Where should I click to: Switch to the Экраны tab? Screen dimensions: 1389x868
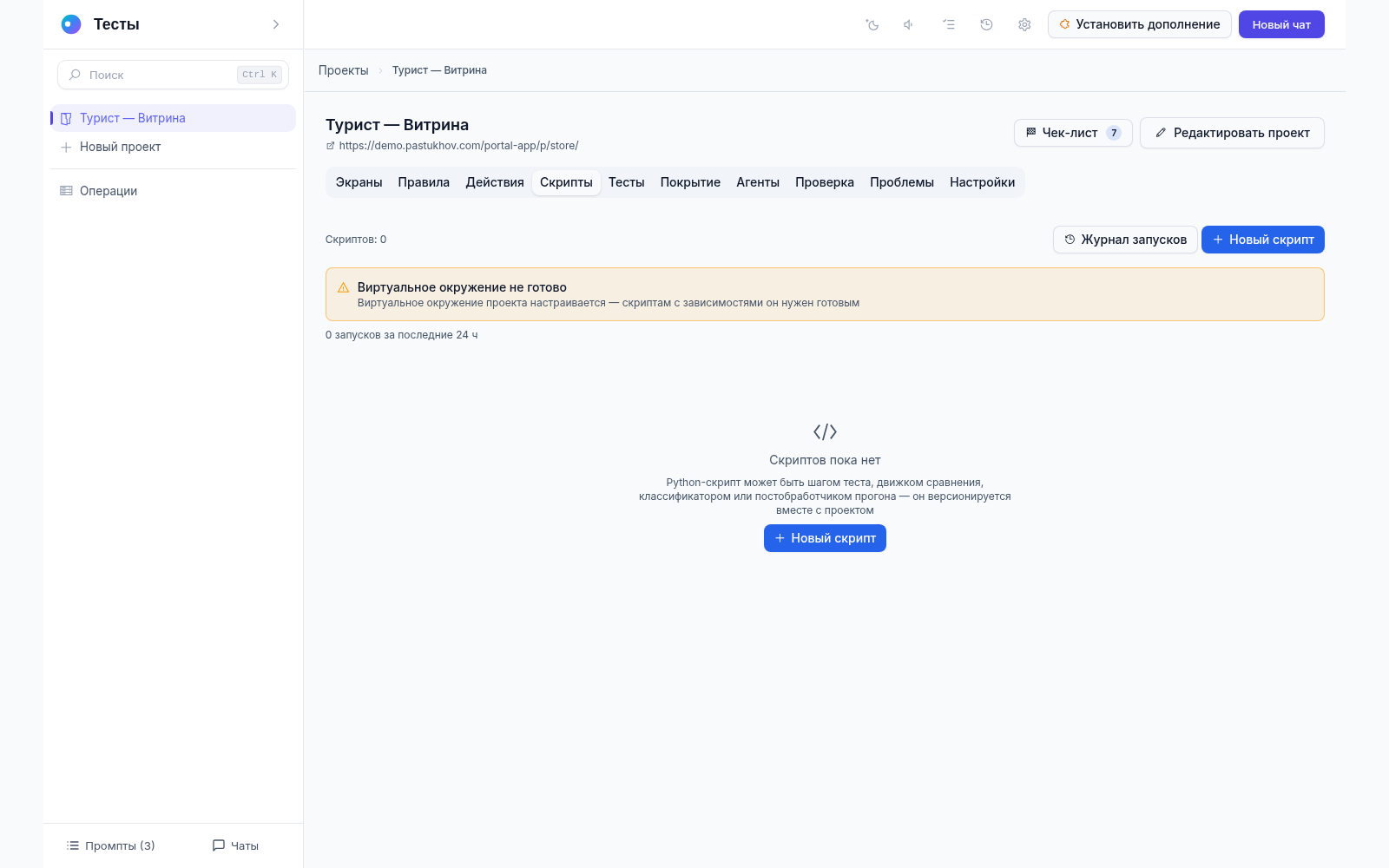pyautogui.click(x=359, y=182)
